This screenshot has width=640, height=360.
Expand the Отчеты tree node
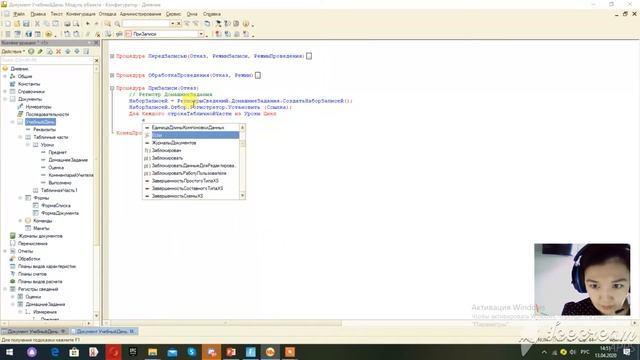5,251
